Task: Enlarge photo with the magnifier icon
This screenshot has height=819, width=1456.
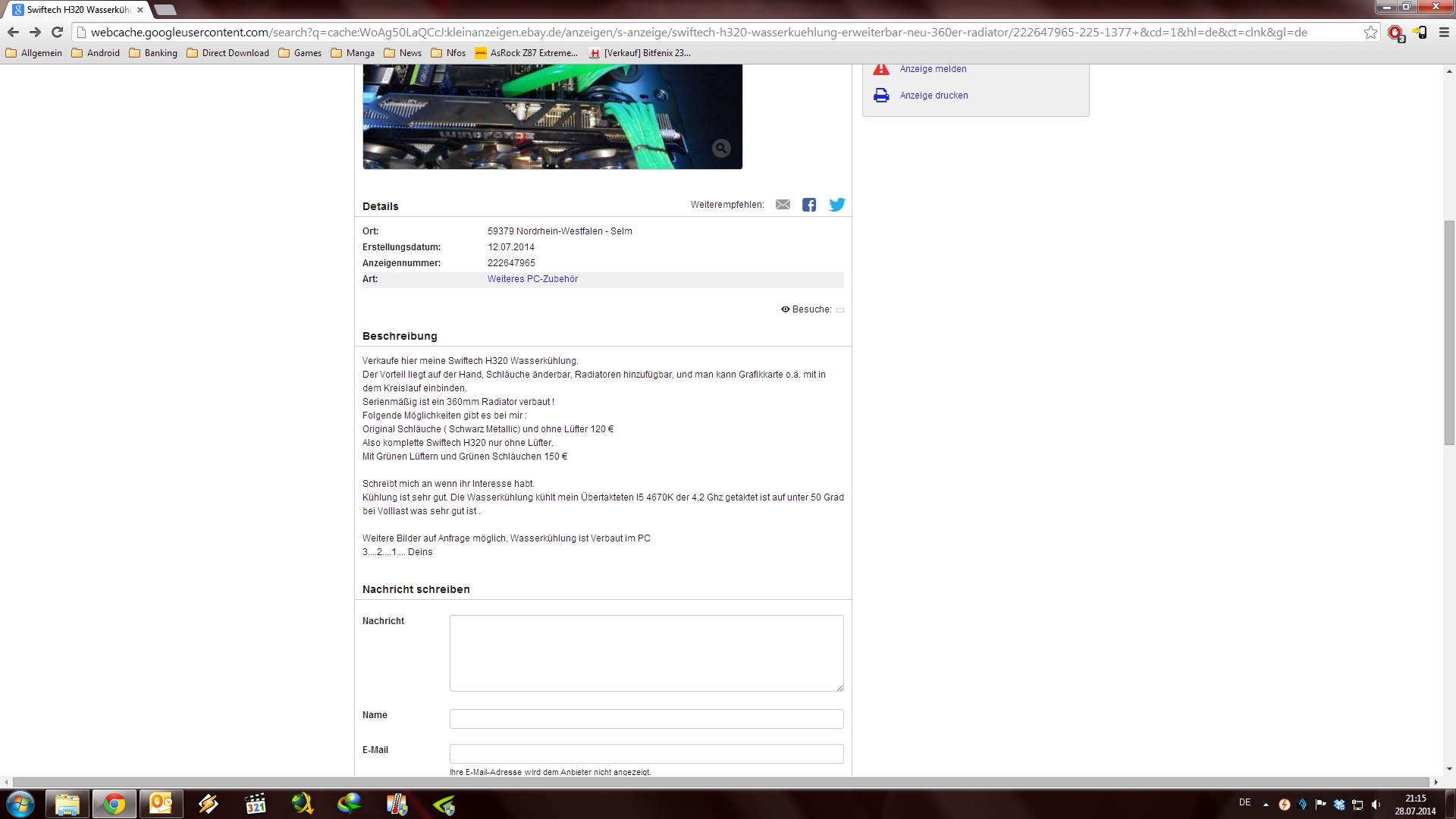Action: (721, 149)
